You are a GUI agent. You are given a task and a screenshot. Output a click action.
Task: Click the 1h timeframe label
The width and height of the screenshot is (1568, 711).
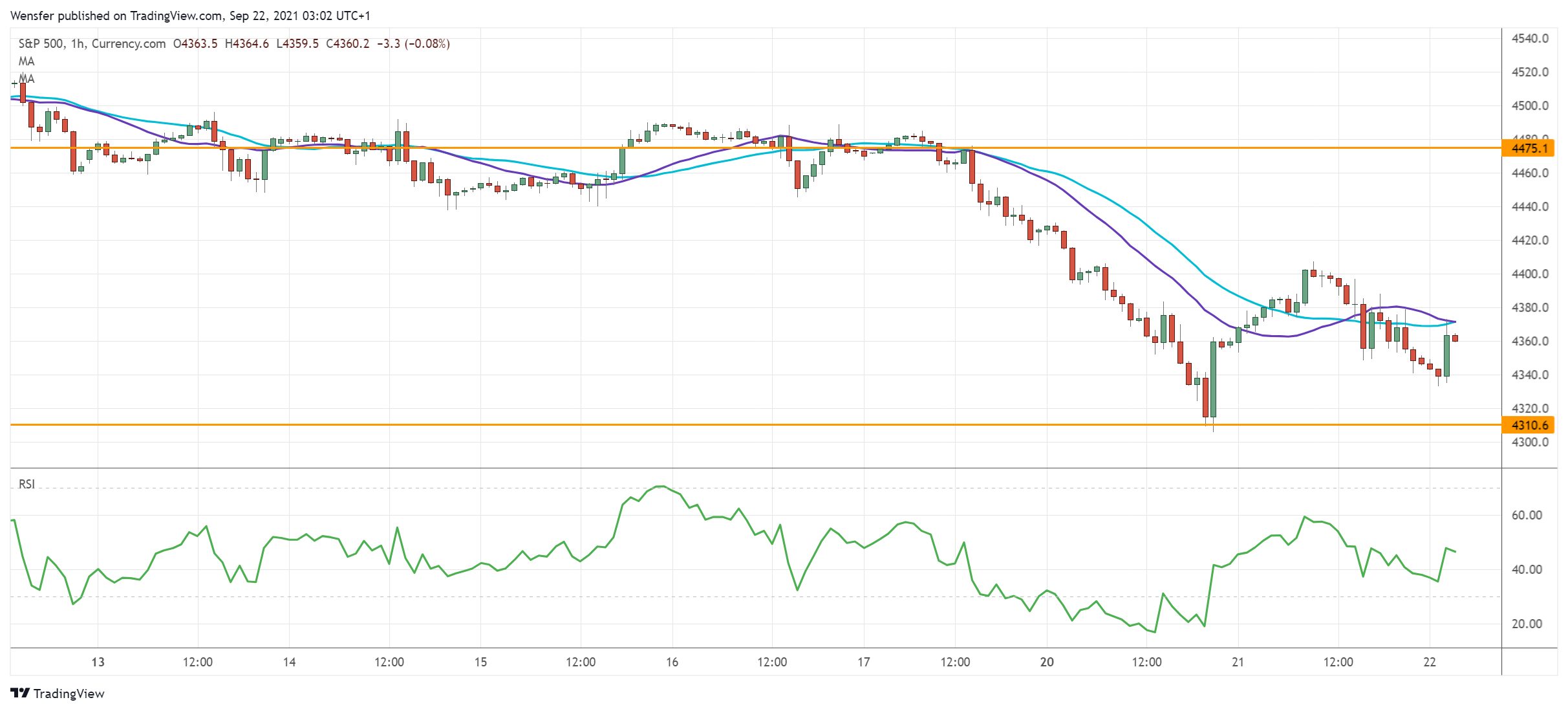click(78, 43)
